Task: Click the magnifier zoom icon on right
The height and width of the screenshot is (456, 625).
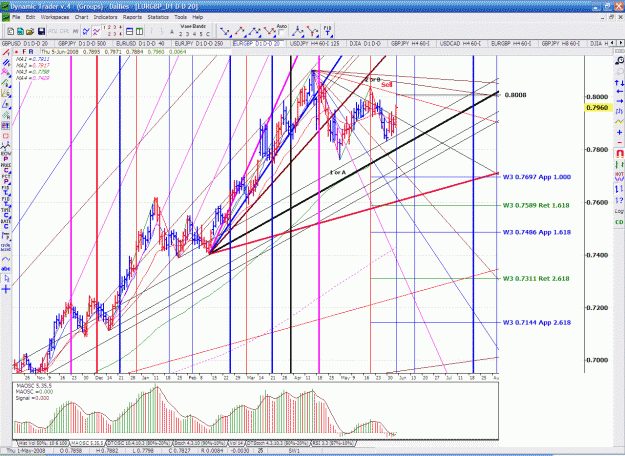Action: pos(619,61)
